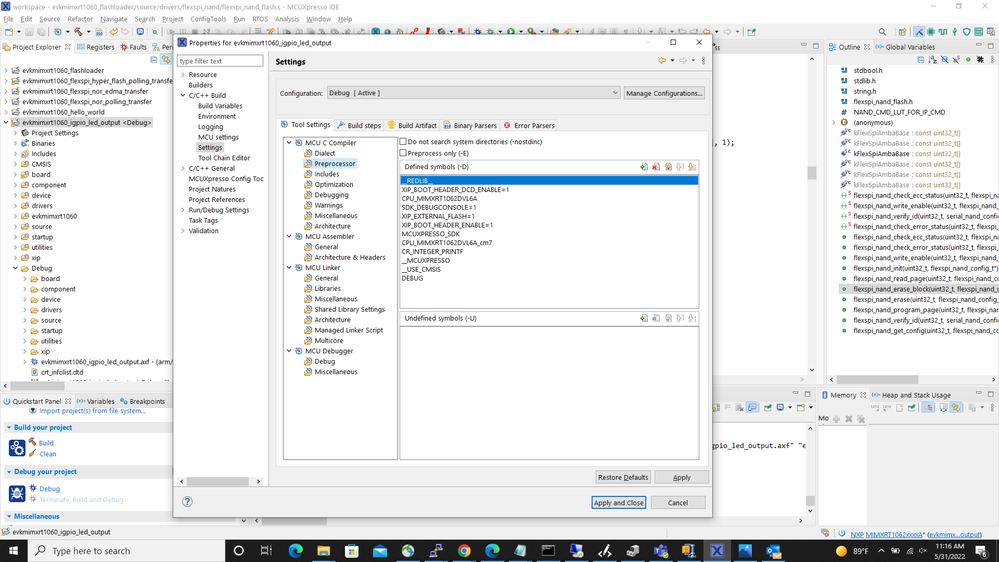Select Managed Linker Script item

pos(349,330)
